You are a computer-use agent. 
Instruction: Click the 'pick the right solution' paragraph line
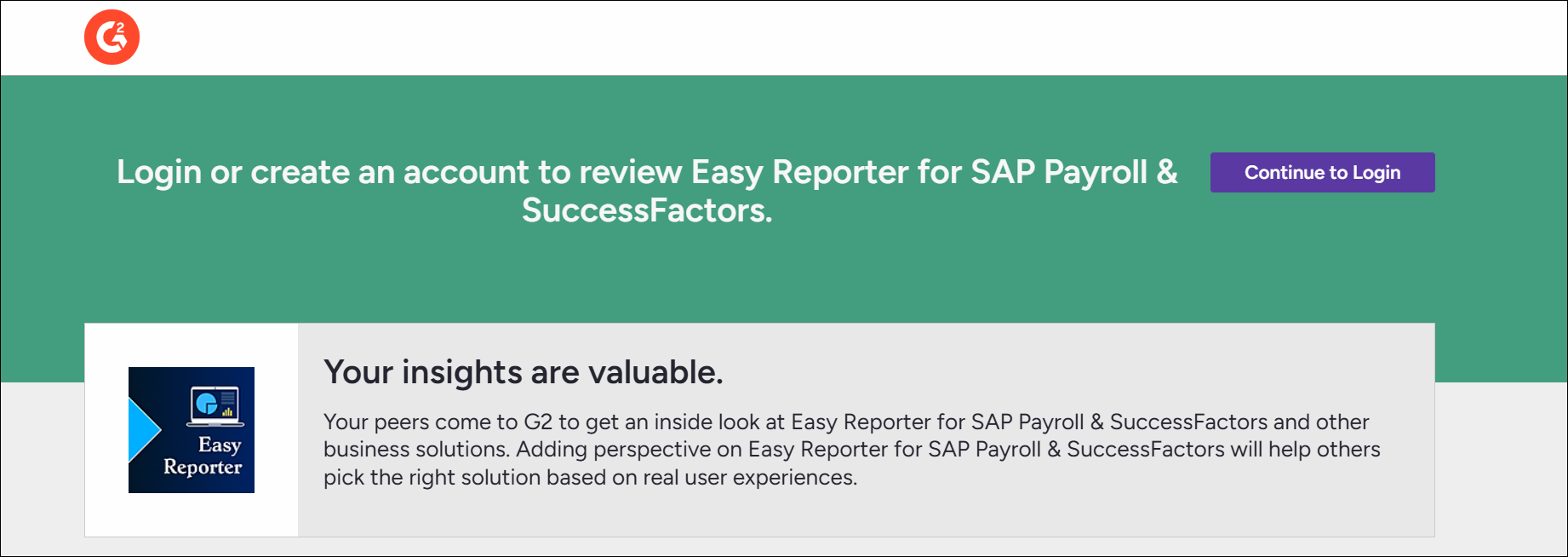pos(590,477)
